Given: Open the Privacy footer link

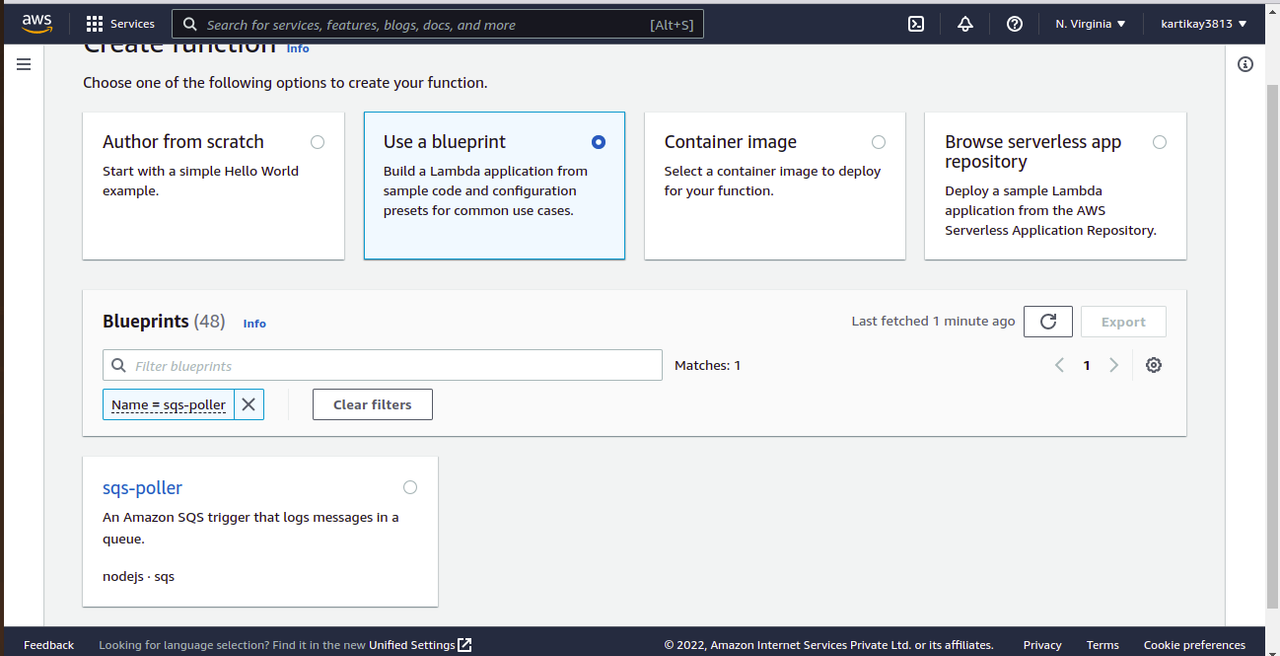Looking at the screenshot, I should [x=1042, y=645].
